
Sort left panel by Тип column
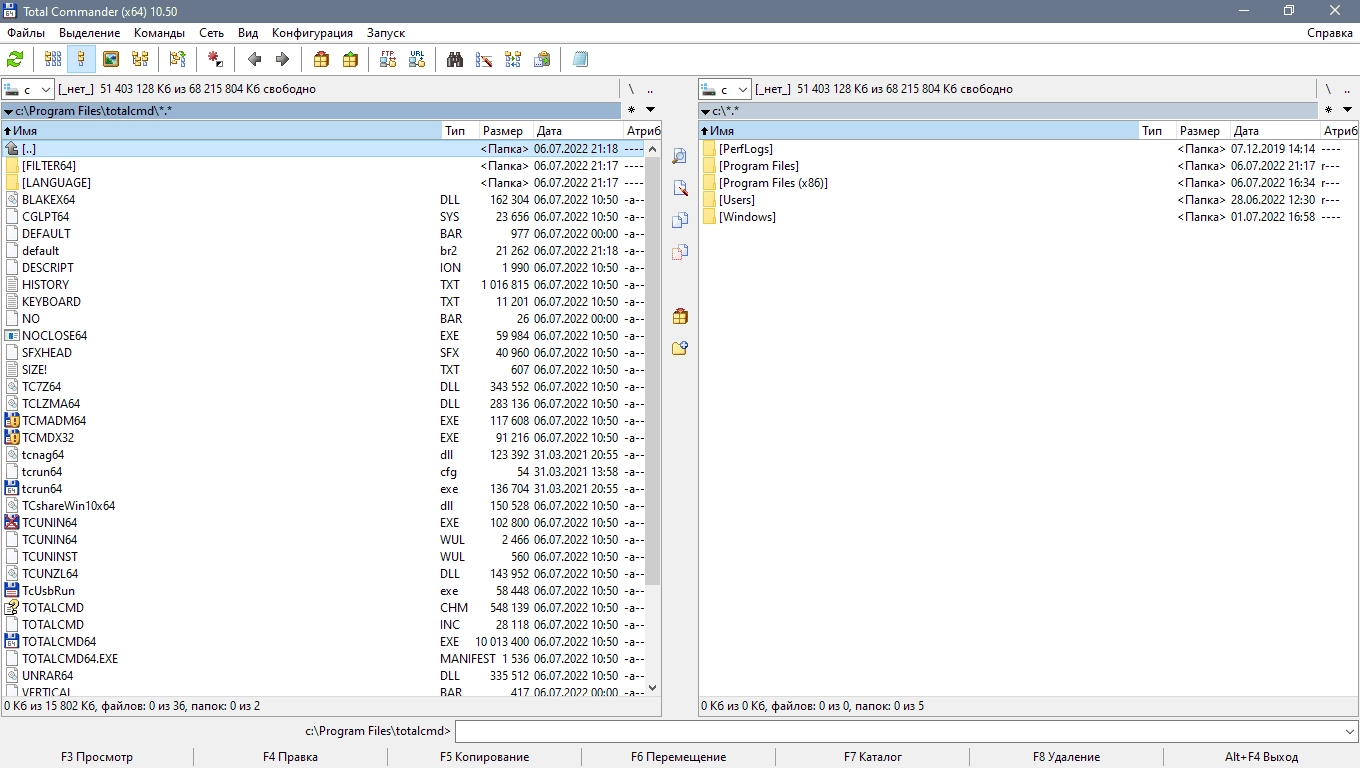click(x=459, y=131)
